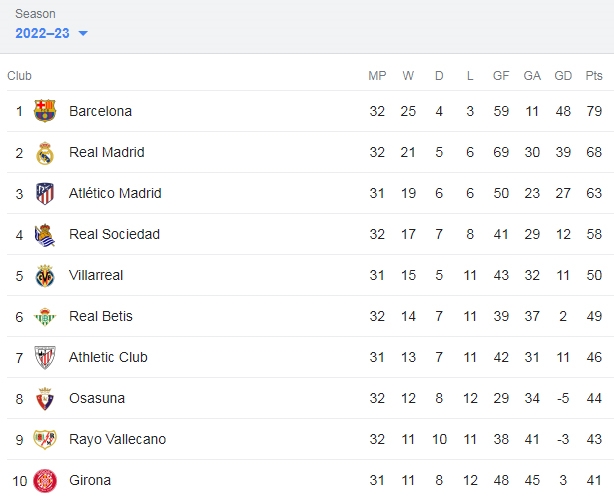Click the Osasuna club crest
Image resolution: width=614 pixels, height=500 pixels.
(x=45, y=399)
